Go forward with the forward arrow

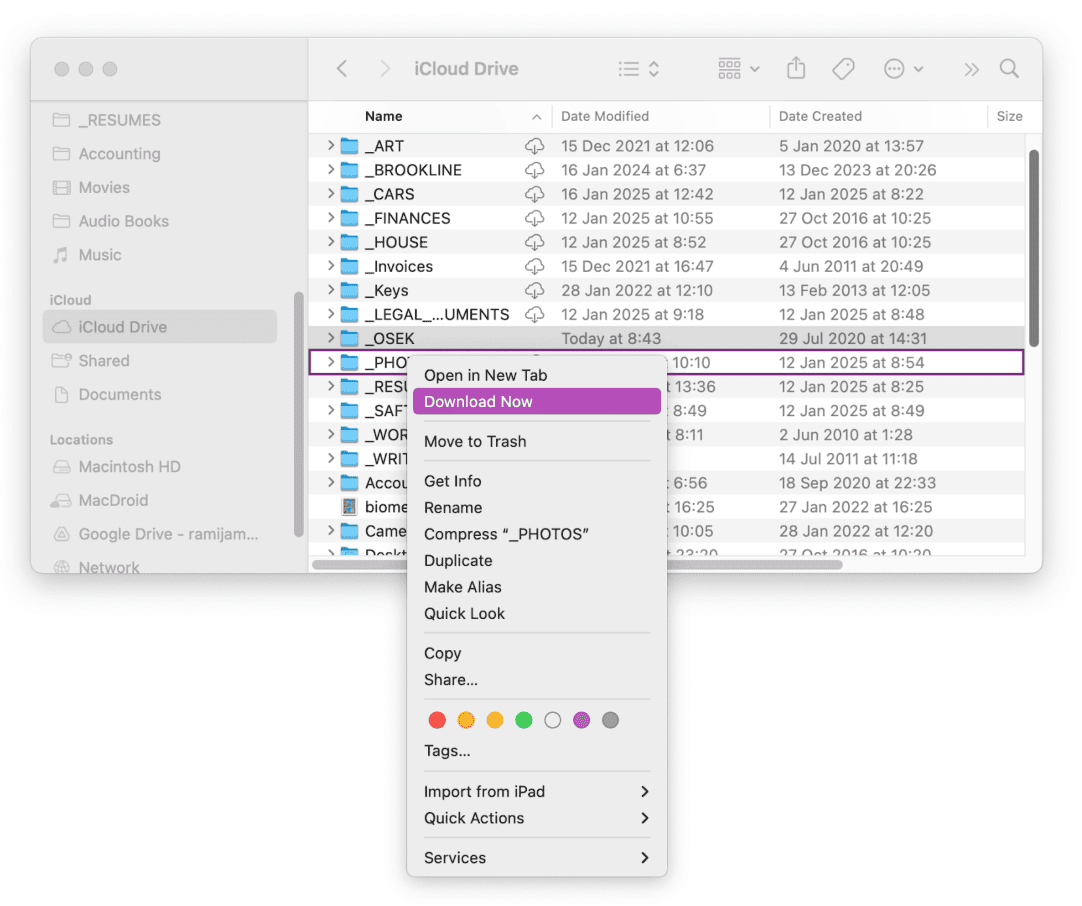coord(385,68)
